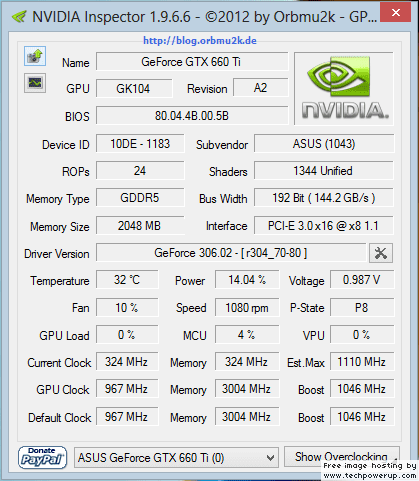Select VPU value 0 %
The height and width of the screenshot is (481, 419).
[x=362, y=335]
